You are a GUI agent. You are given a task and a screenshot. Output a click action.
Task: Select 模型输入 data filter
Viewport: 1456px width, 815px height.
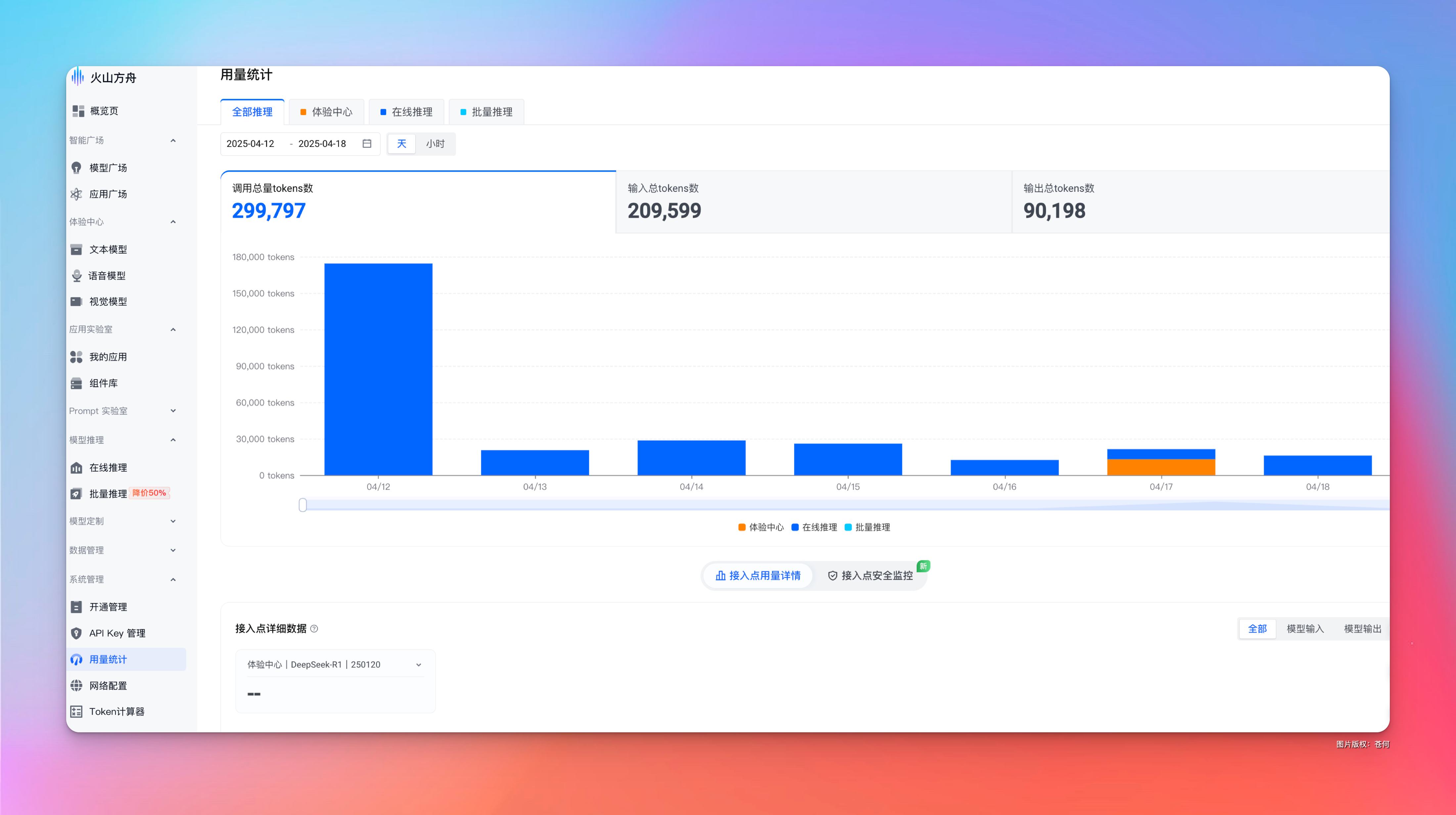1305,629
